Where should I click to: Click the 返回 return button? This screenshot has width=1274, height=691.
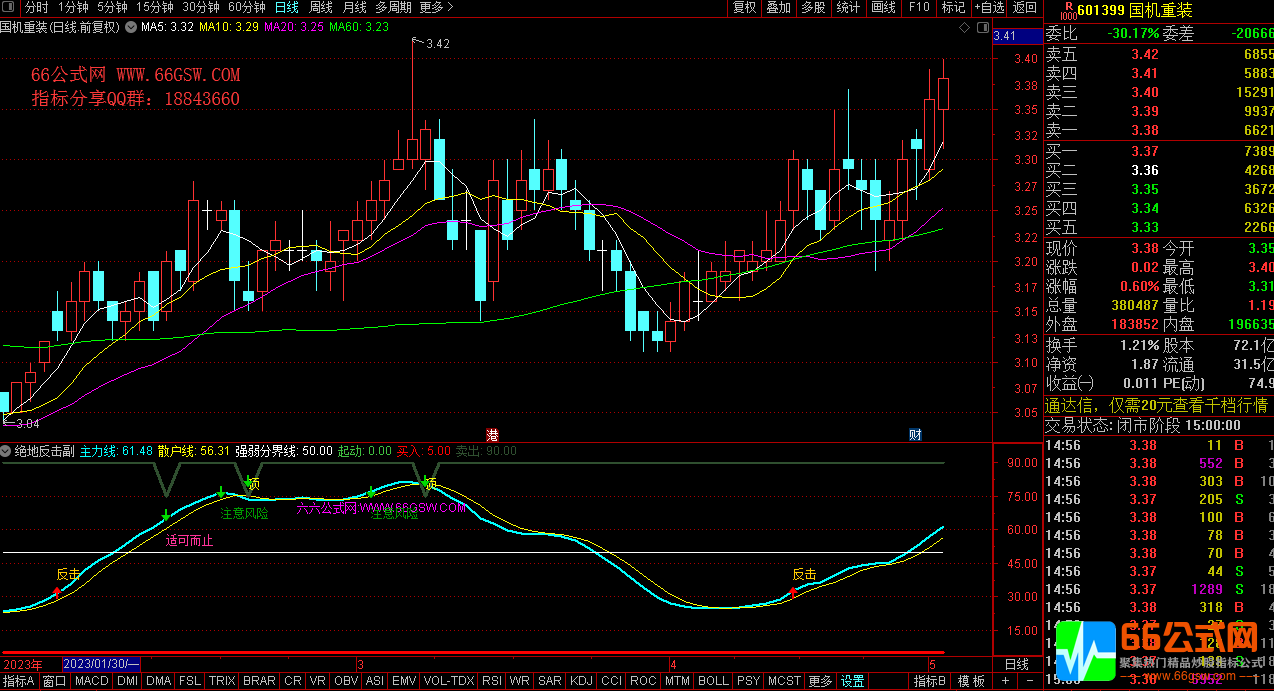point(1025,7)
